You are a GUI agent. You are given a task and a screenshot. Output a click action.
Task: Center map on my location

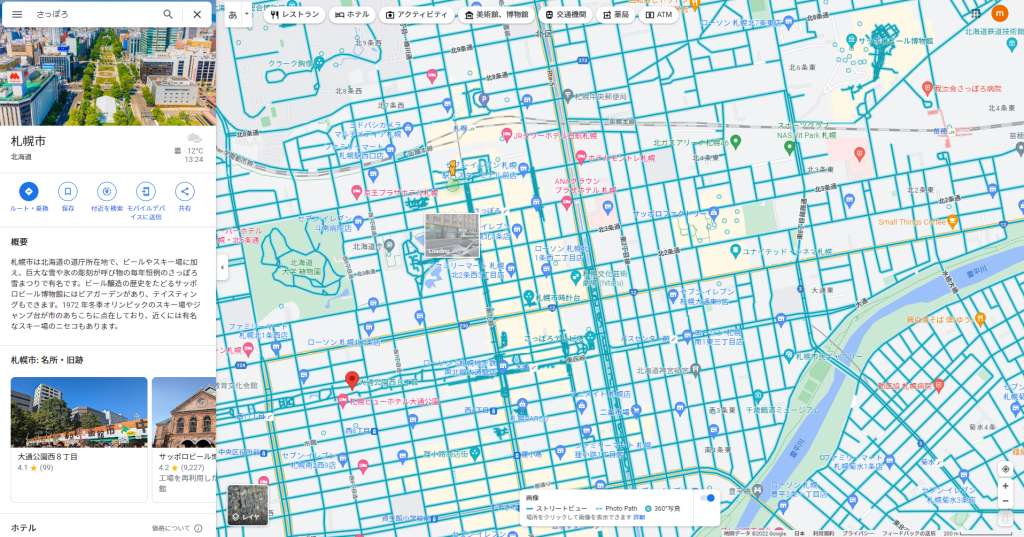(x=1005, y=469)
